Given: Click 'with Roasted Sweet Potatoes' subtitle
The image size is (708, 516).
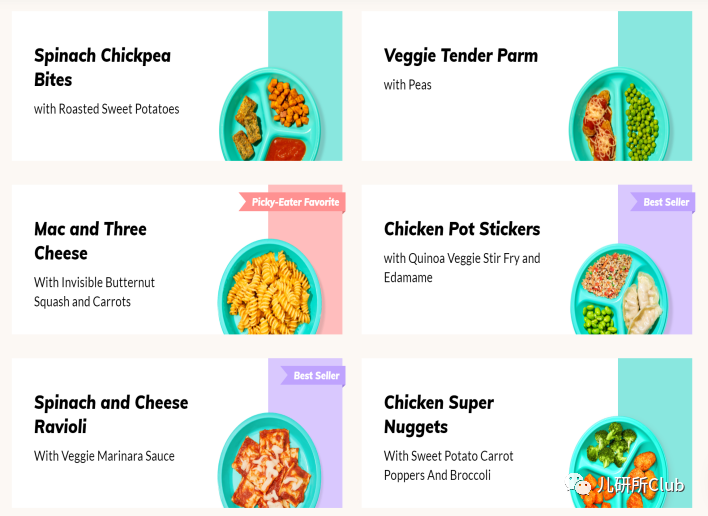Looking at the screenshot, I should (107, 109).
